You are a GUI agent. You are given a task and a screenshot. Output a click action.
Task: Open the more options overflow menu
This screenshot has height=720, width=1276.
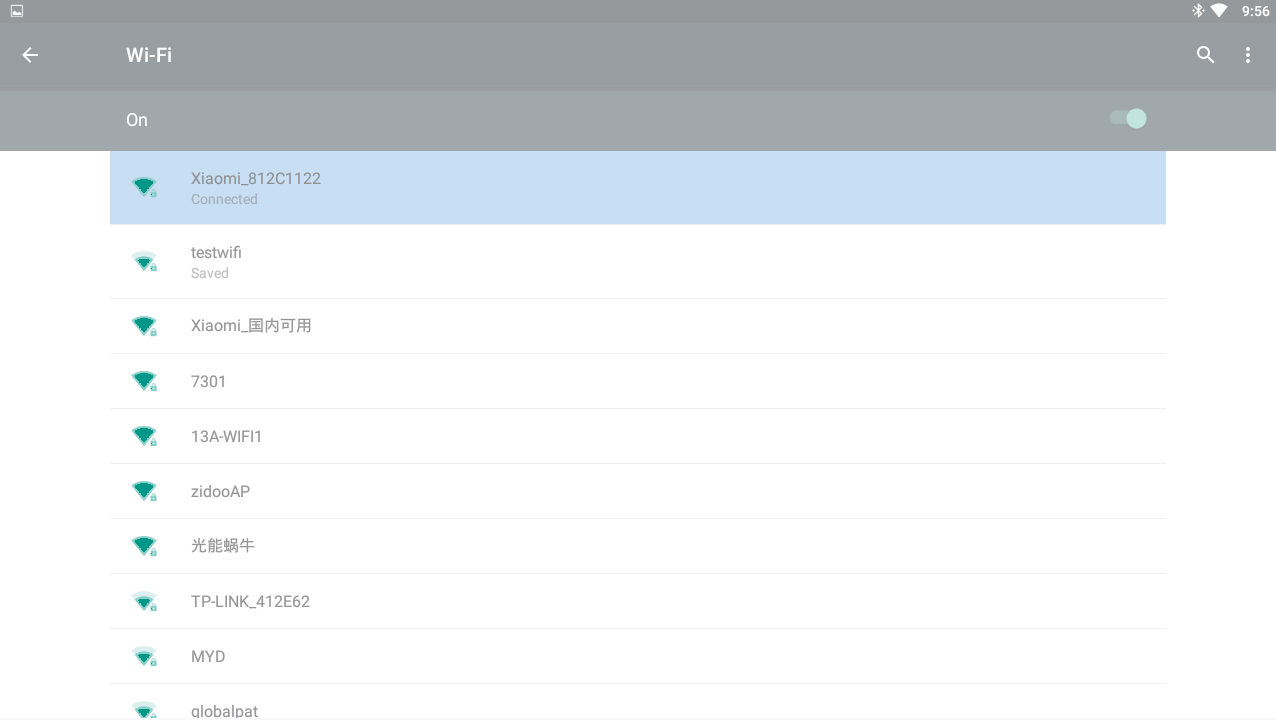point(1247,55)
